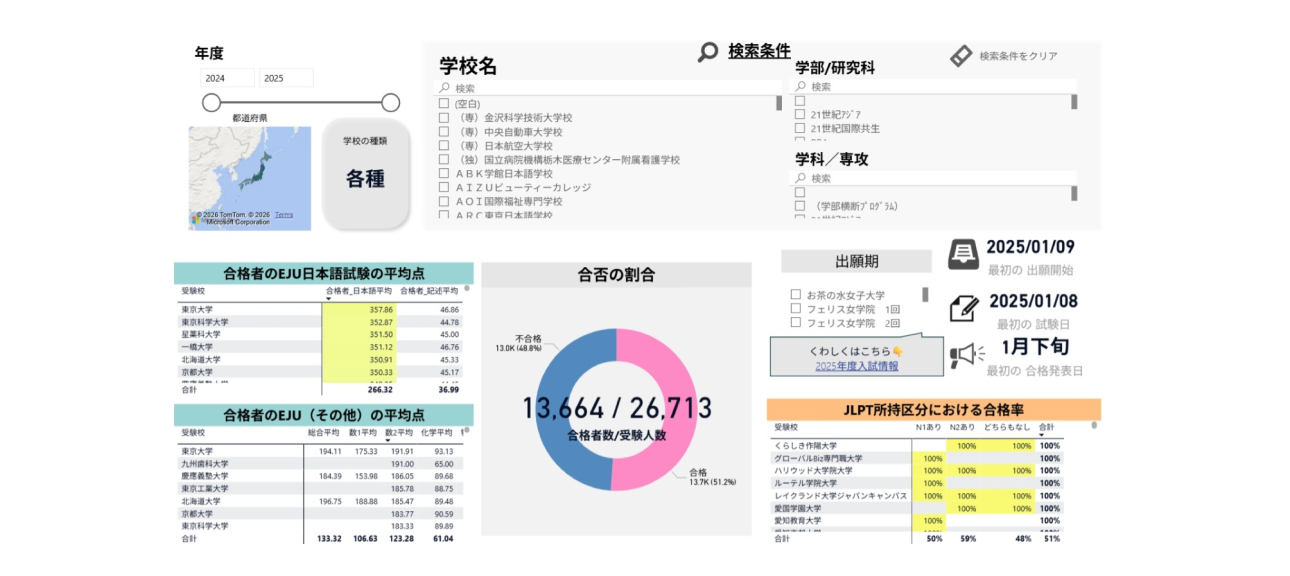Check the AOI国際福祉専門学校 checkbox
This screenshot has height=576, width=1290.
443,202
